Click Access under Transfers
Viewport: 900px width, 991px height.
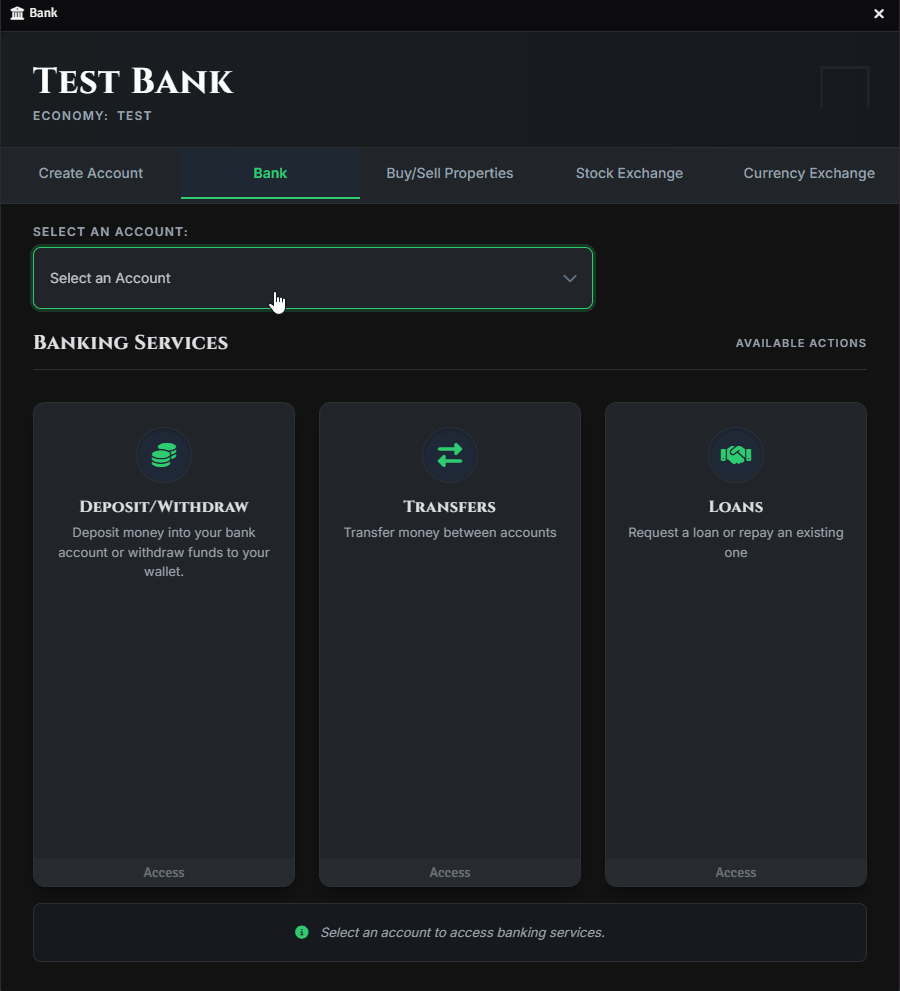[x=450, y=872]
